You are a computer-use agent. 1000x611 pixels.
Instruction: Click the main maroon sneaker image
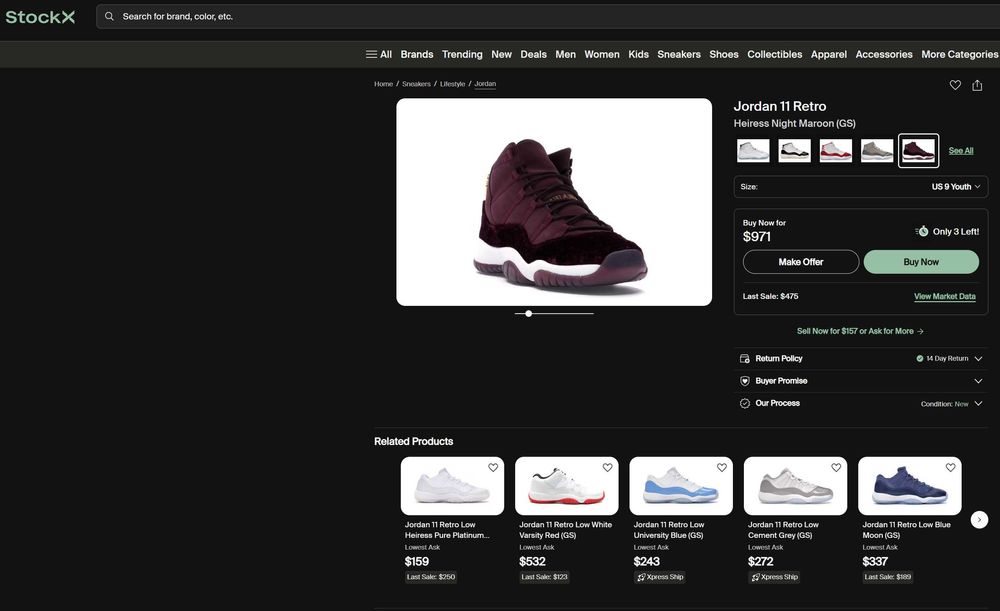pos(554,202)
